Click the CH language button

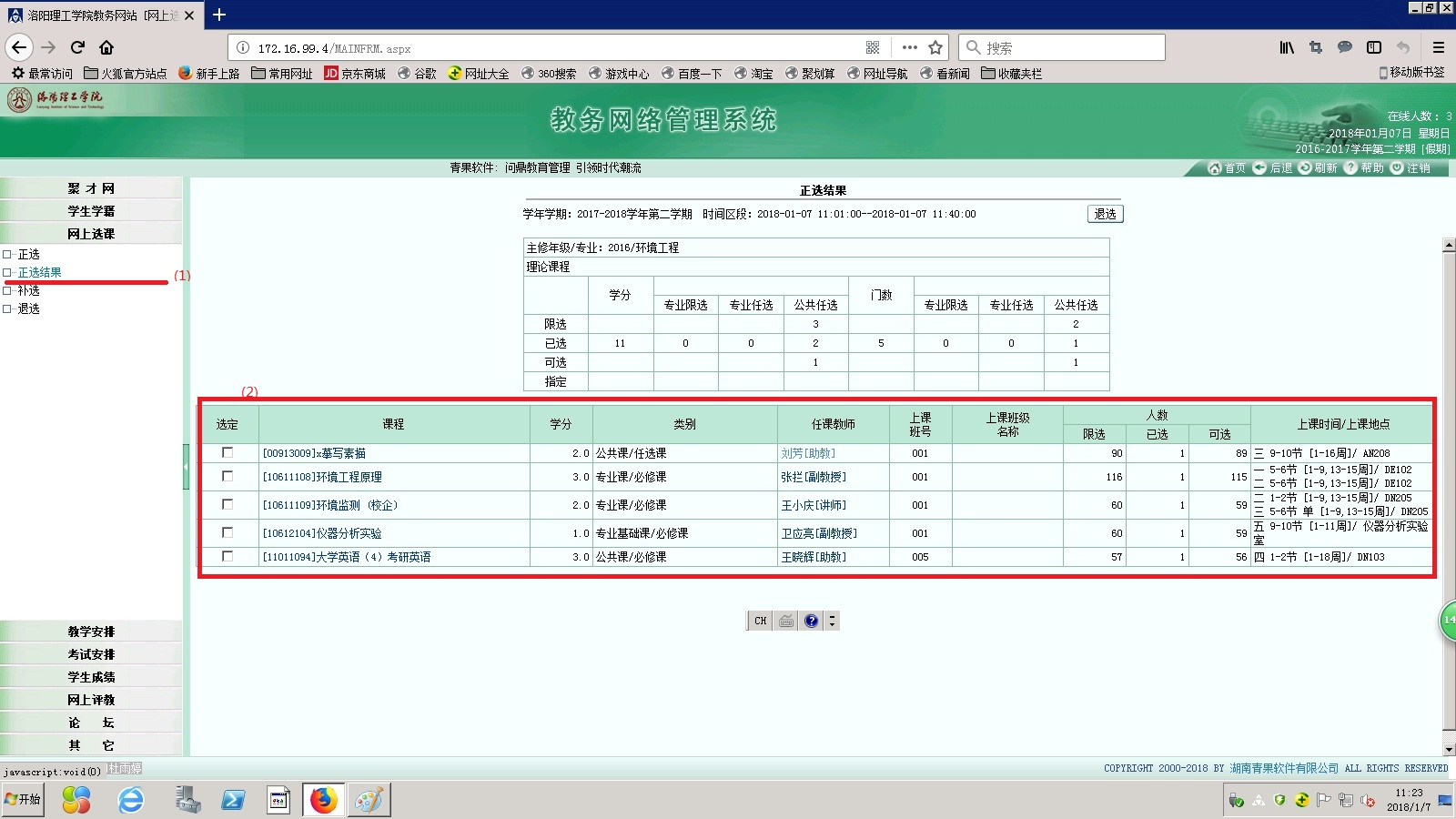click(x=759, y=620)
